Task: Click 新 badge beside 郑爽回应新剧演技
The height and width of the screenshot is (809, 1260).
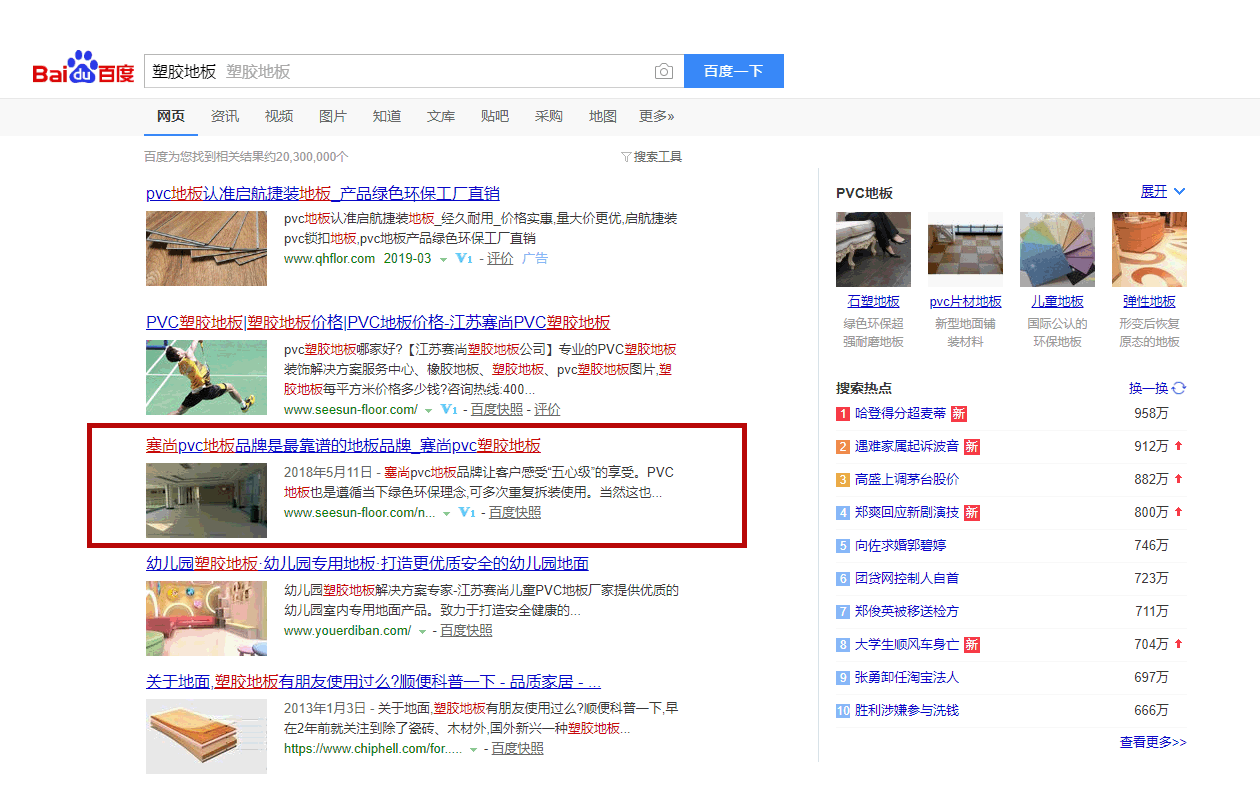Action: [971, 512]
